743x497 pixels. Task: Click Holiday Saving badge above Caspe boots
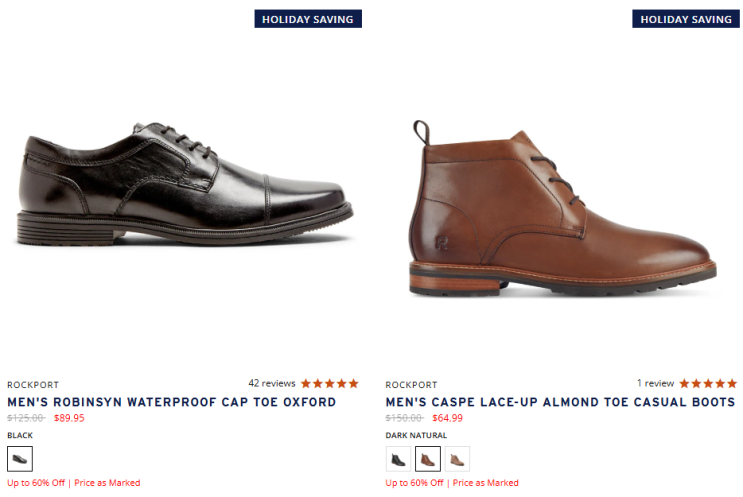click(x=686, y=19)
